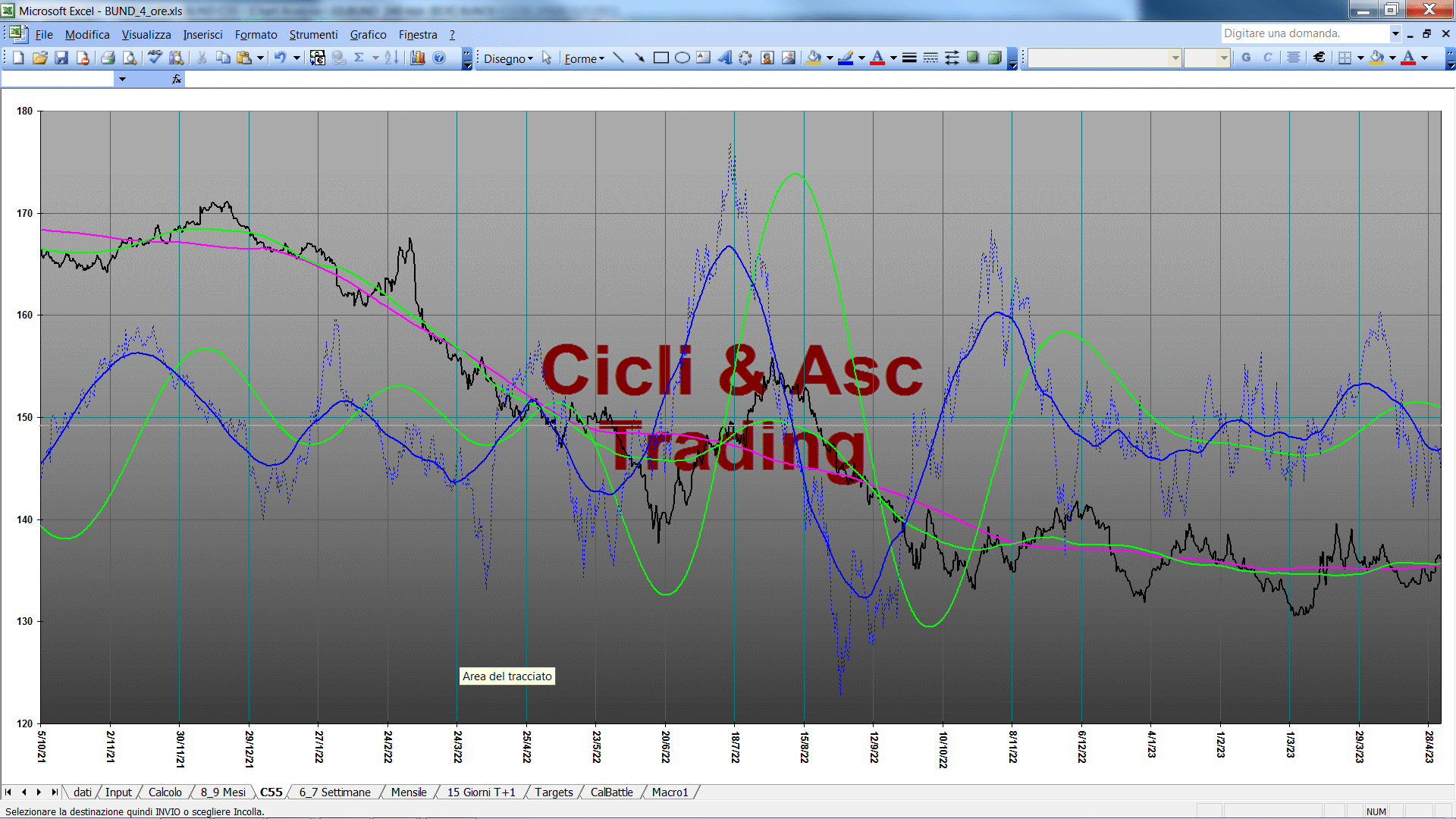Open Excel Help (question mark icon)
Screen dimensions: 1456x819
pos(439,58)
